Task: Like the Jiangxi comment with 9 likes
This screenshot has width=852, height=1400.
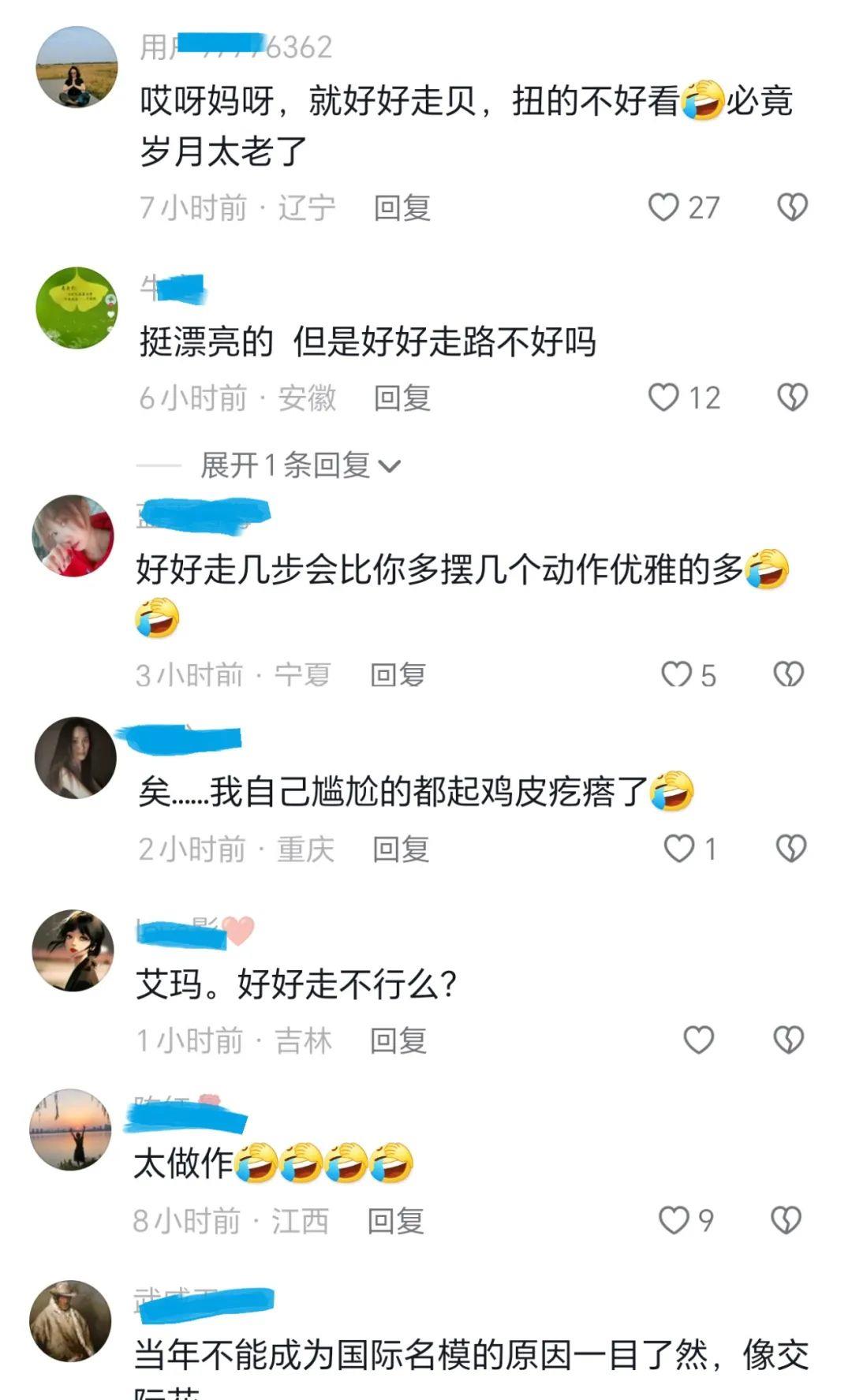Action: (674, 1220)
